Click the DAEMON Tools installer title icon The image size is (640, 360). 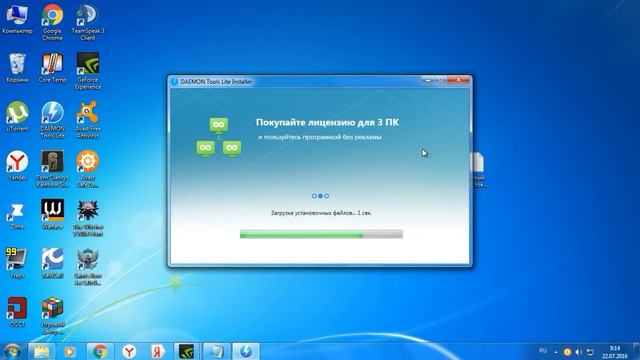[x=175, y=82]
